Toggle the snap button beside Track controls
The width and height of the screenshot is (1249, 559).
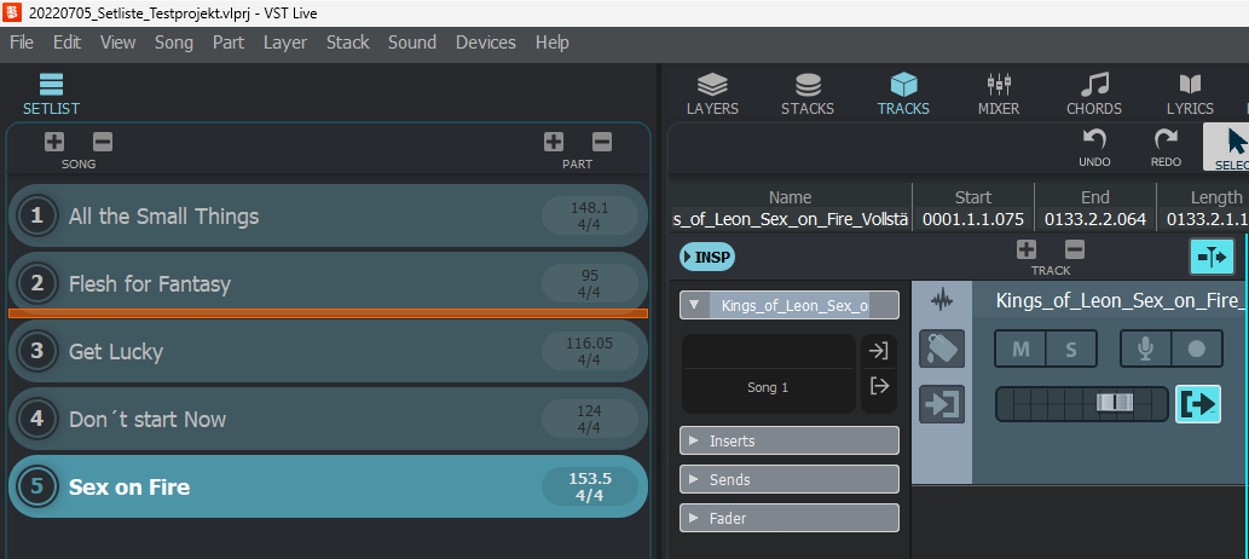point(1212,257)
